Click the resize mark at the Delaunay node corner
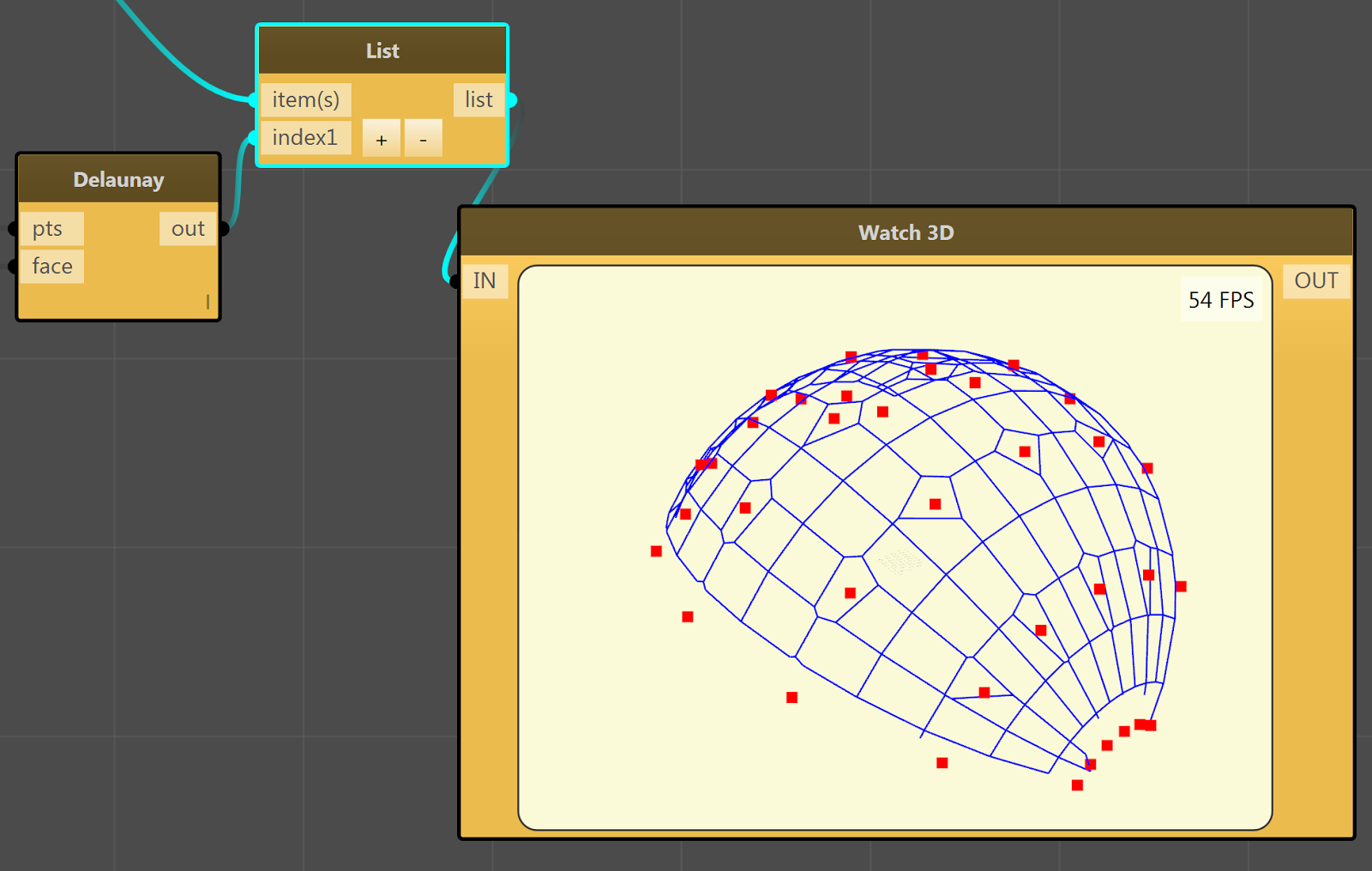The height and width of the screenshot is (871, 1372). point(207,302)
